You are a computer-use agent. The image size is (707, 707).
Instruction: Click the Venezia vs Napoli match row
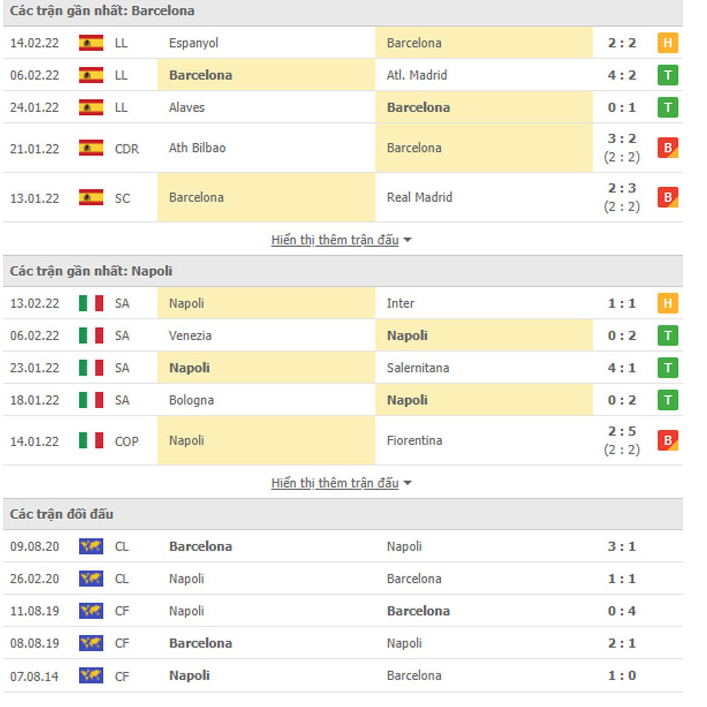click(x=340, y=336)
